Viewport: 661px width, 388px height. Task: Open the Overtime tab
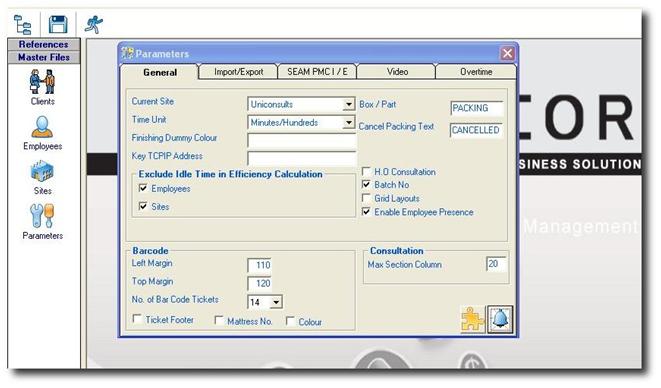pyautogui.click(x=476, y=72)
